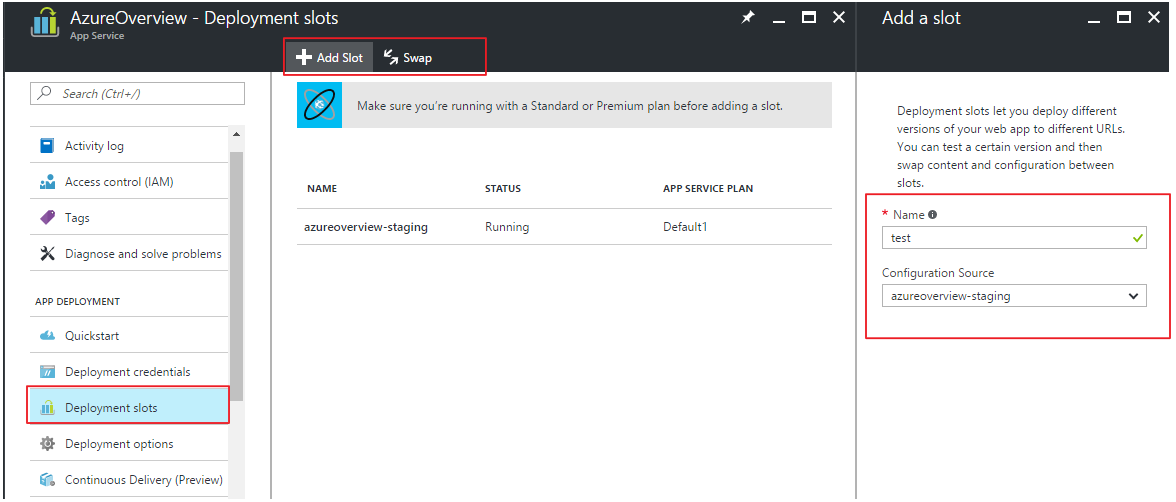The width and height of the screenshot is (1176, 502).
Task: Open Diagnose and solve problems wrench icon
Action: (47, 254)
